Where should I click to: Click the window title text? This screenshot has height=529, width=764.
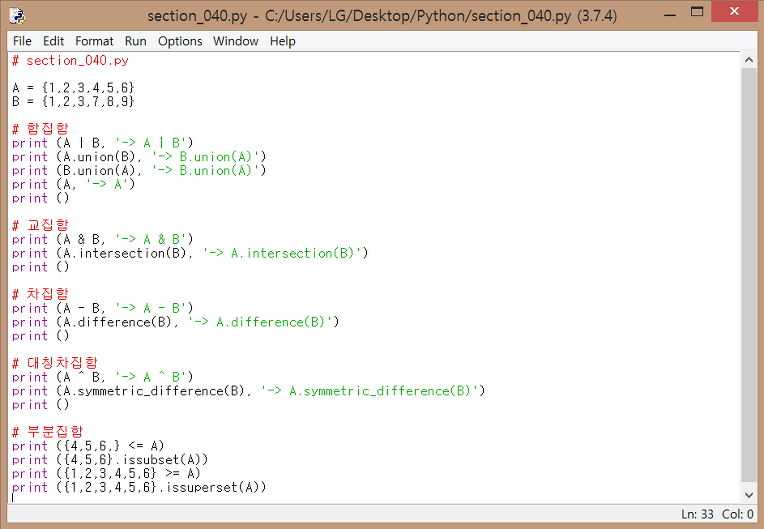[382, 16]
